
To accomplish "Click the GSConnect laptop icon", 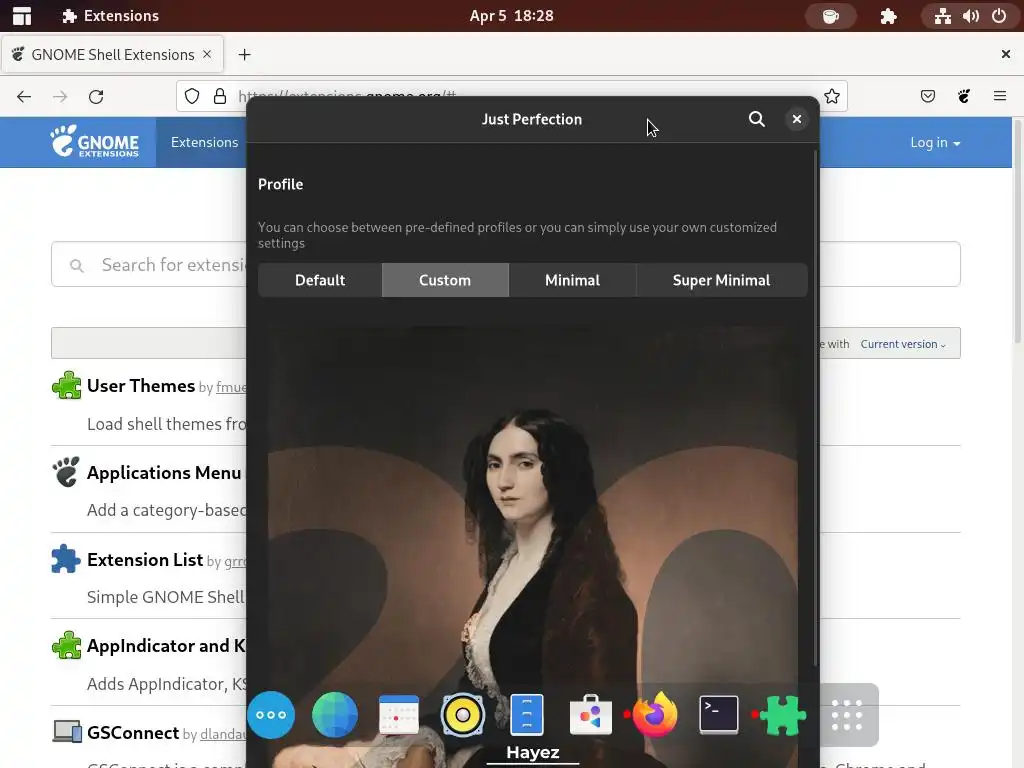I will point(67,732).
